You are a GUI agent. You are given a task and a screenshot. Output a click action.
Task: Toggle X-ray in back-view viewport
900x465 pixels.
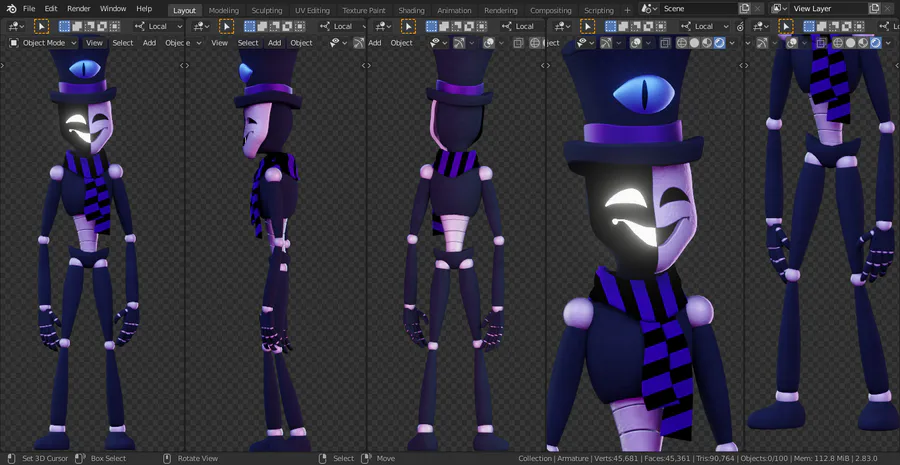pos(518,42)
